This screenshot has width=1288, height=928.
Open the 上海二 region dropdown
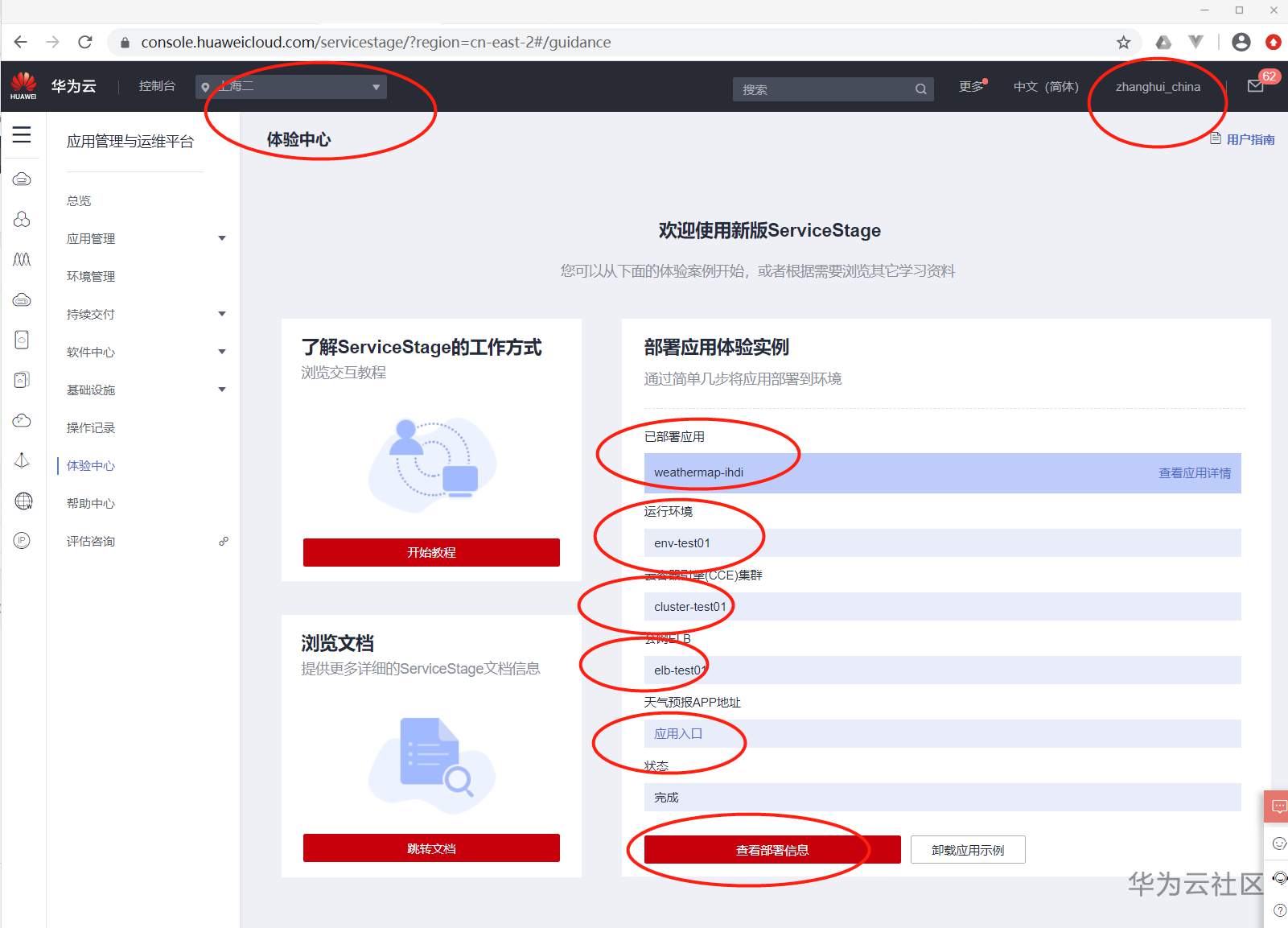[291, 87]
